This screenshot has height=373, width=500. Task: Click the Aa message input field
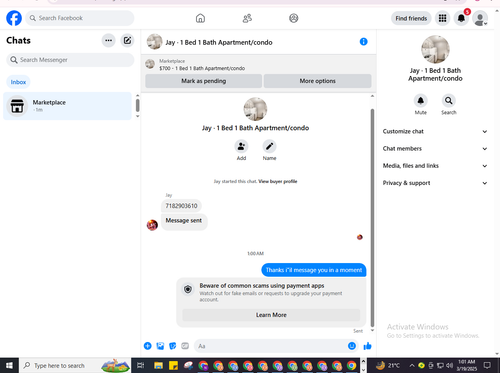(270, 346)
